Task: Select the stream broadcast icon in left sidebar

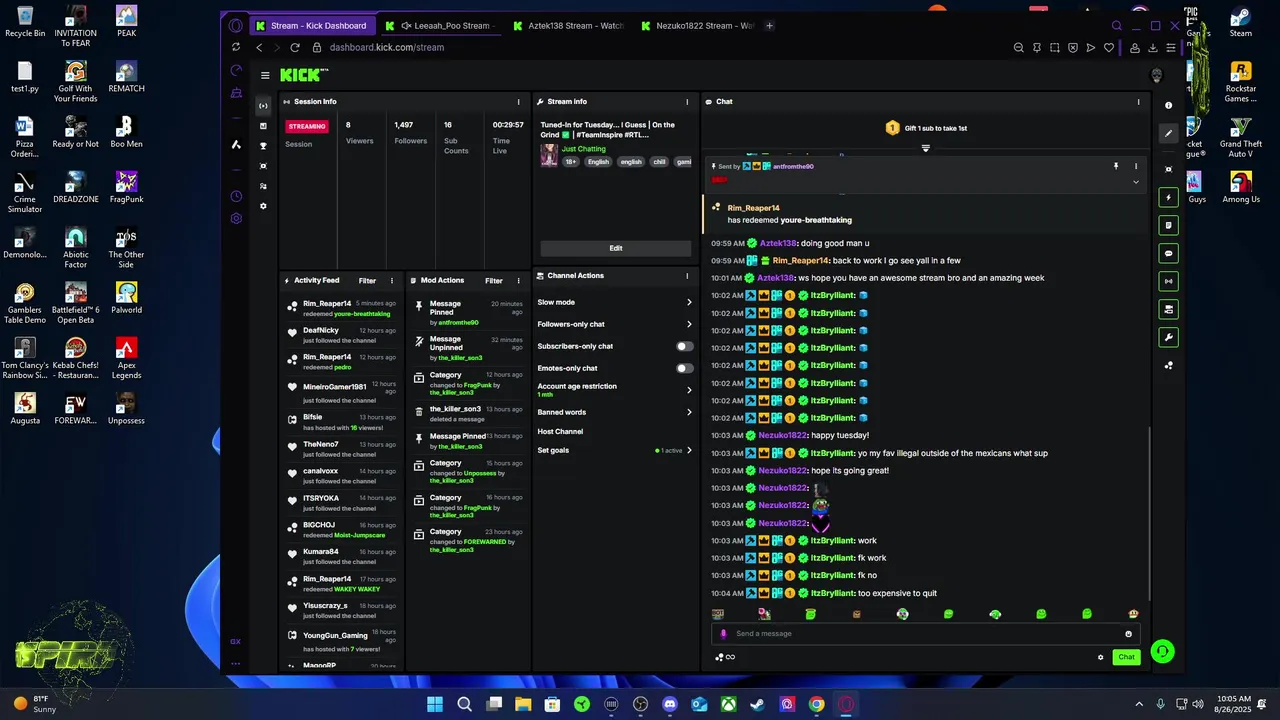Action: click(263, 106)
